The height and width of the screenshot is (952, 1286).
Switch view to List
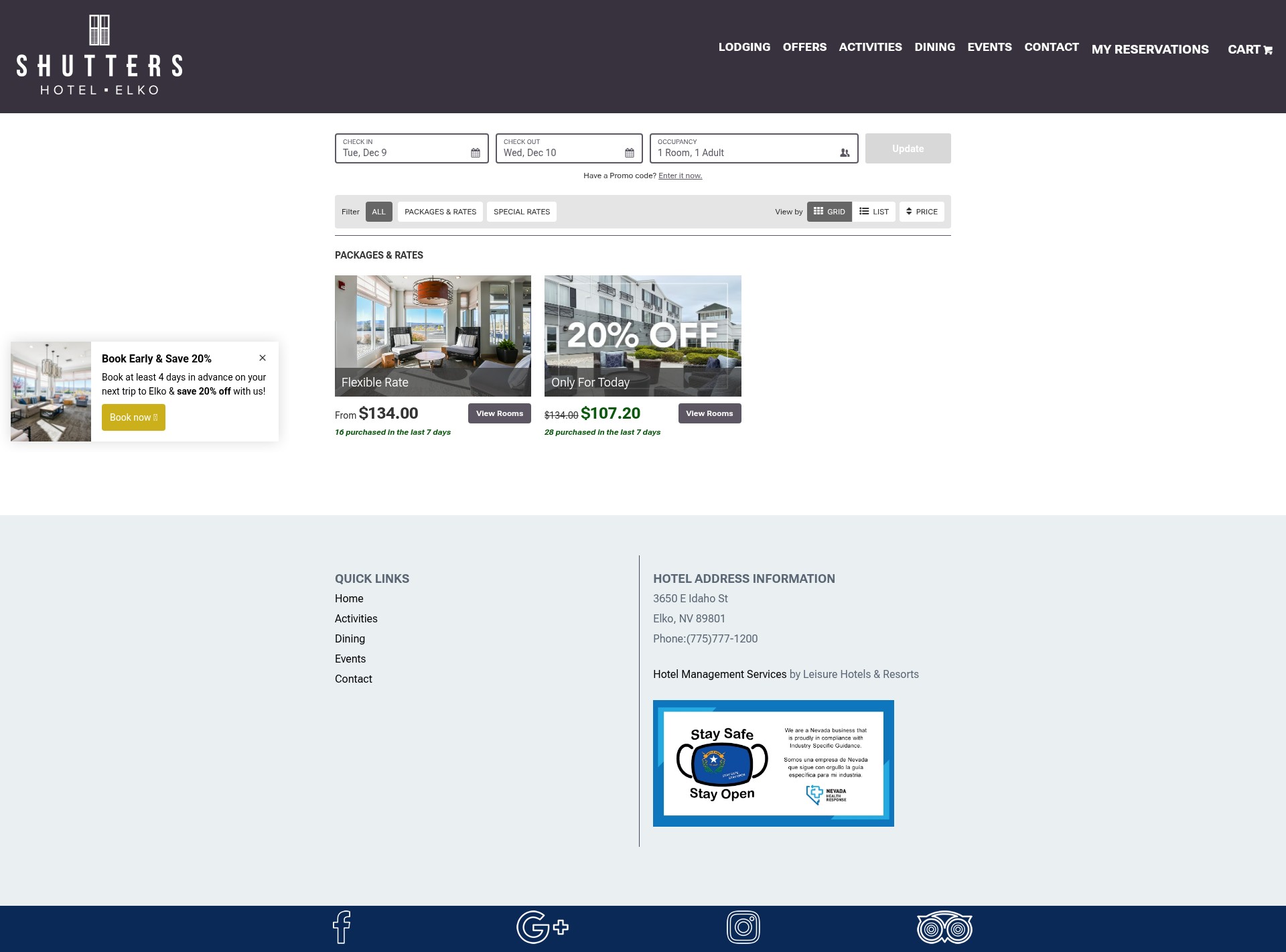click(x=874, y=212)
